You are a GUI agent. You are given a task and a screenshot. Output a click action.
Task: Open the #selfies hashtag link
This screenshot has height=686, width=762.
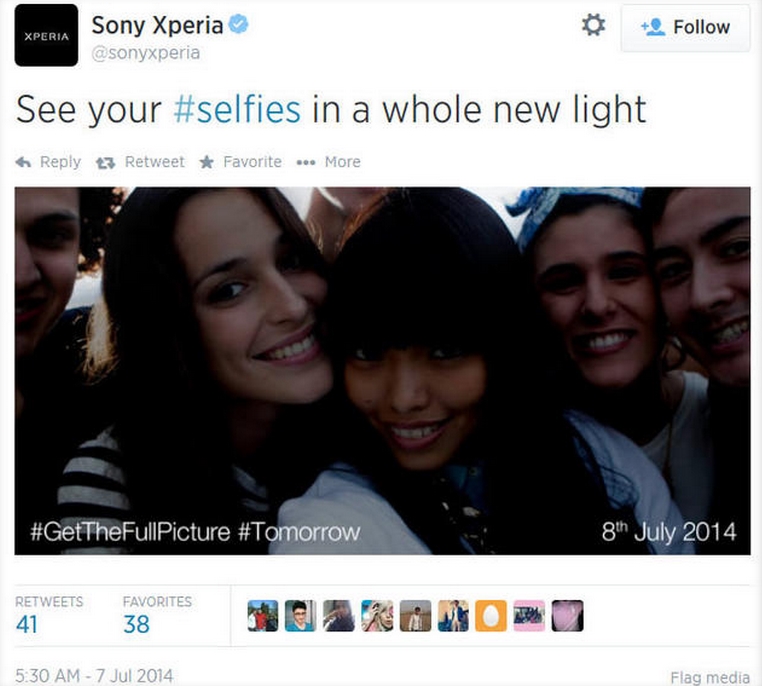[x=237, y=109]
